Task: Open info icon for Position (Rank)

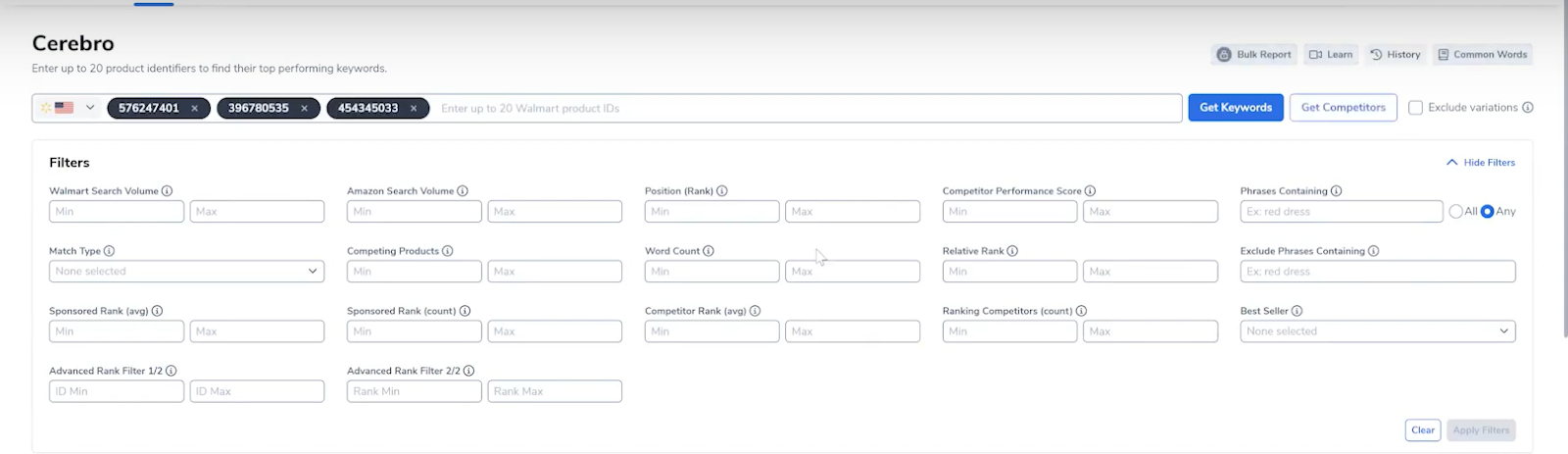Action: 722,191
